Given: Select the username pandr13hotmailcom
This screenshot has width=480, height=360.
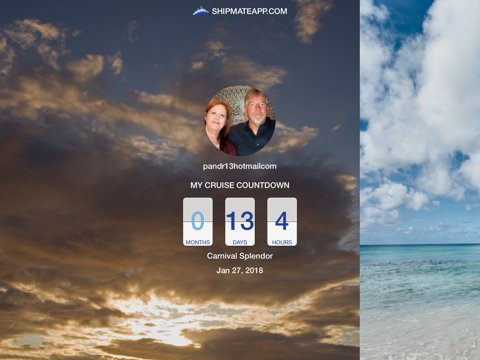Looking at the screenshot, I should [x=240, y=166].
